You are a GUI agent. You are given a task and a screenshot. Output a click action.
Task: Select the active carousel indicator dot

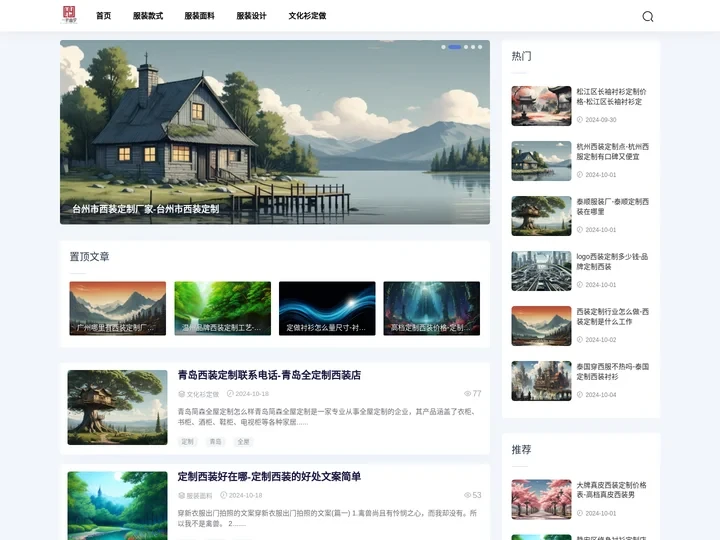point(455,47)
